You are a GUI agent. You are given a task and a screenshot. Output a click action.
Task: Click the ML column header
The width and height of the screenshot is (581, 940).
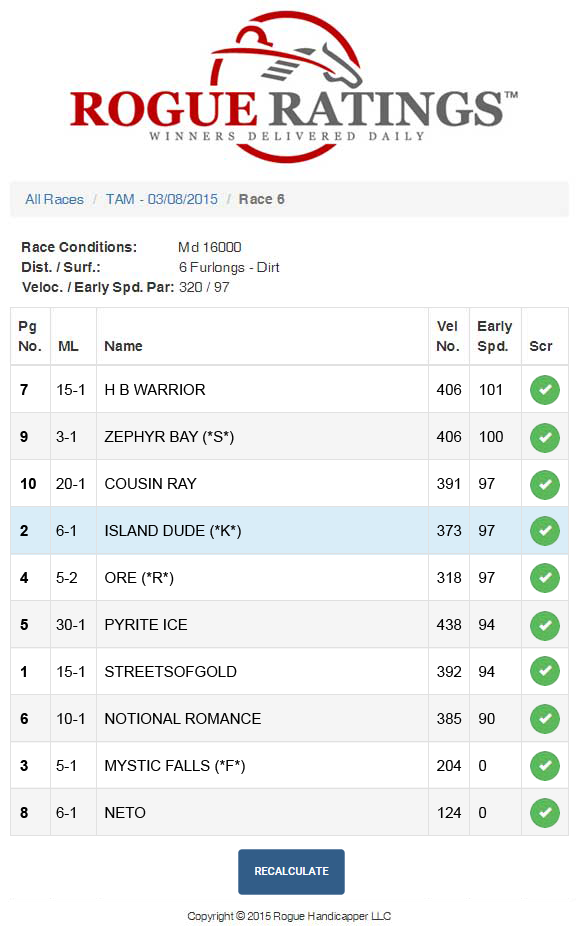coord(68,346)
